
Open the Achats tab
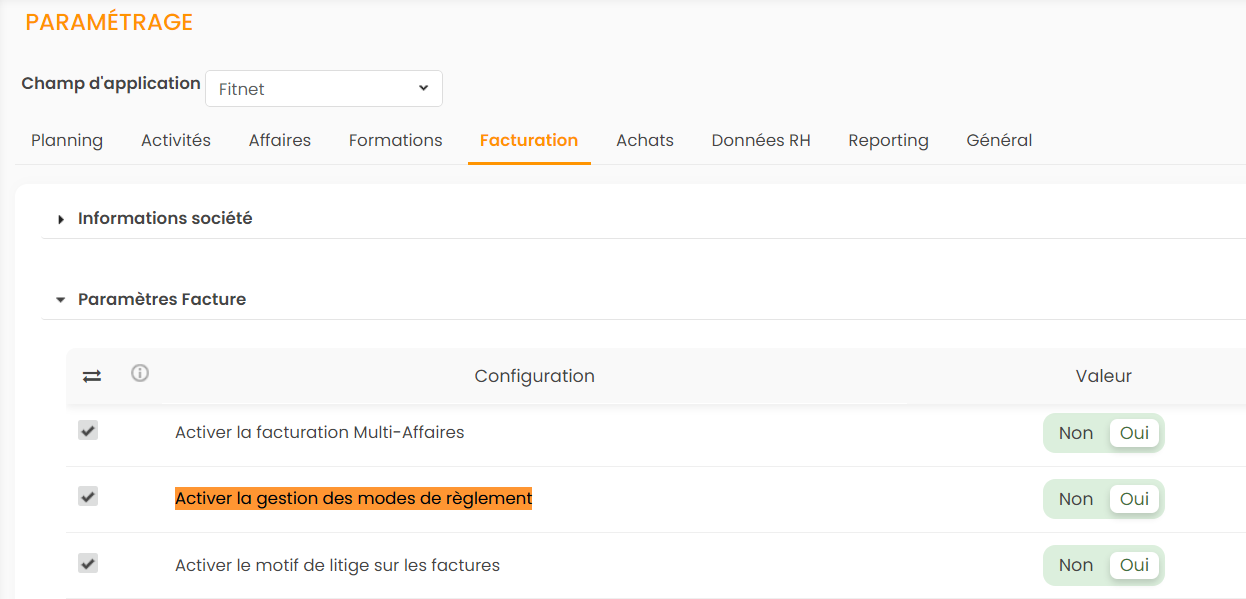click(x=645, y=140)
